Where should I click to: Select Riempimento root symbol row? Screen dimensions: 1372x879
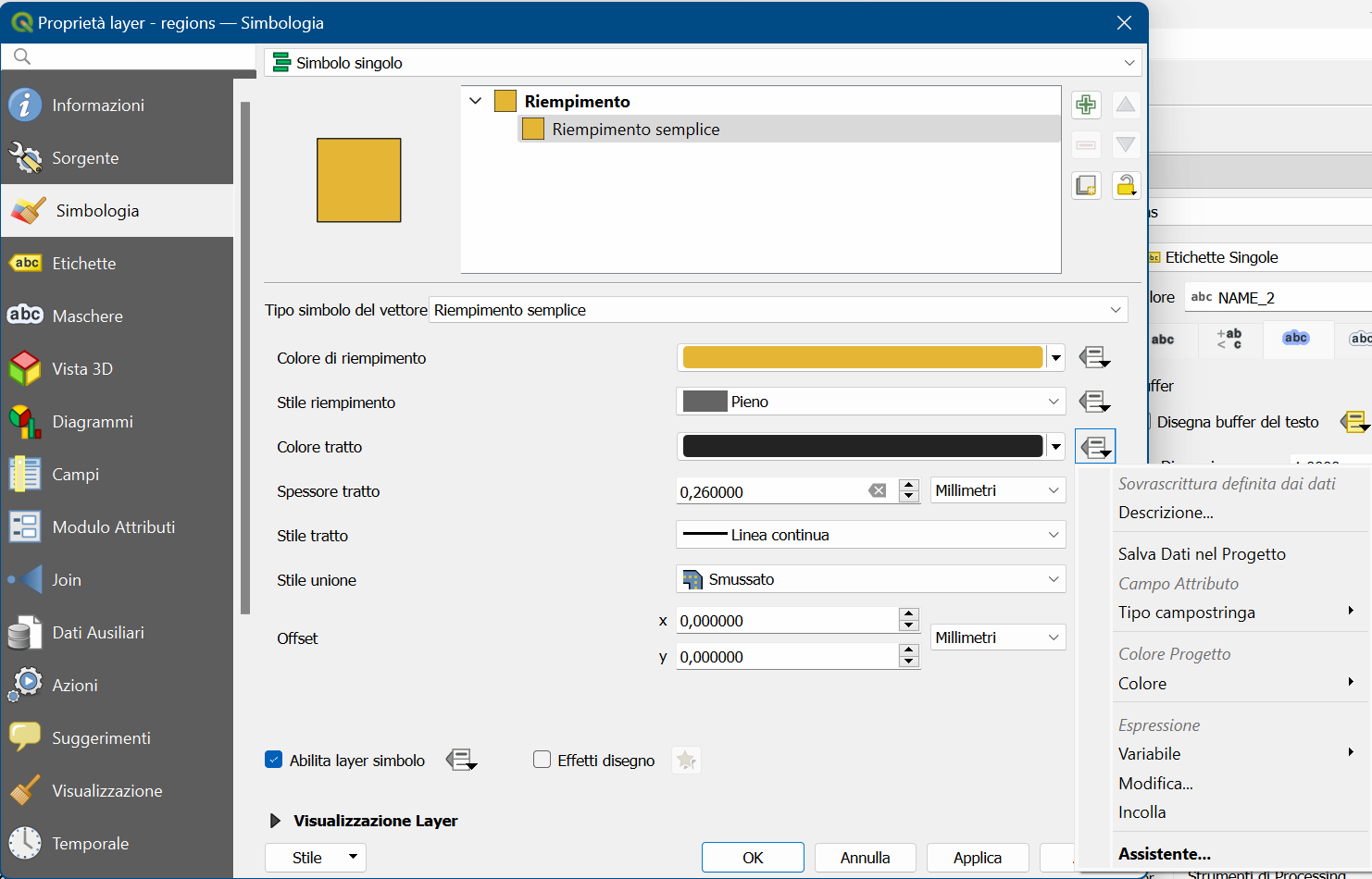(761, 101)
